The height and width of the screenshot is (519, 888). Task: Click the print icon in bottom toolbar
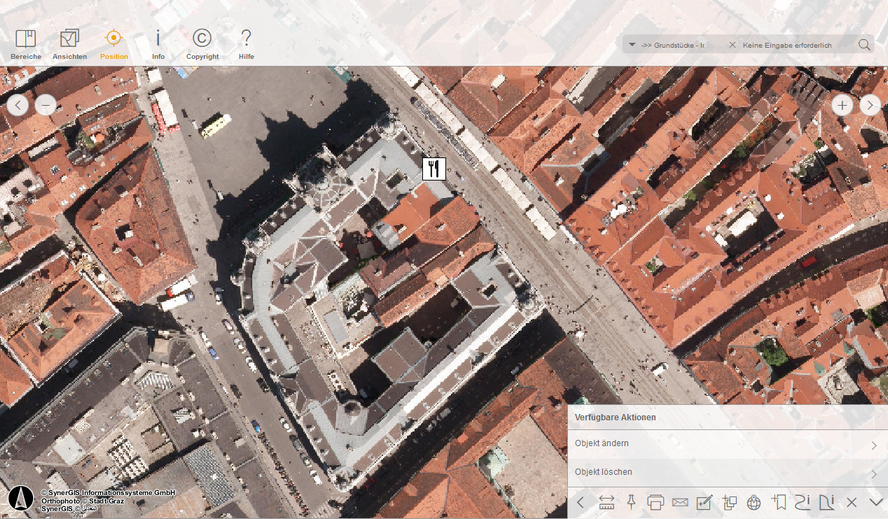656,502
